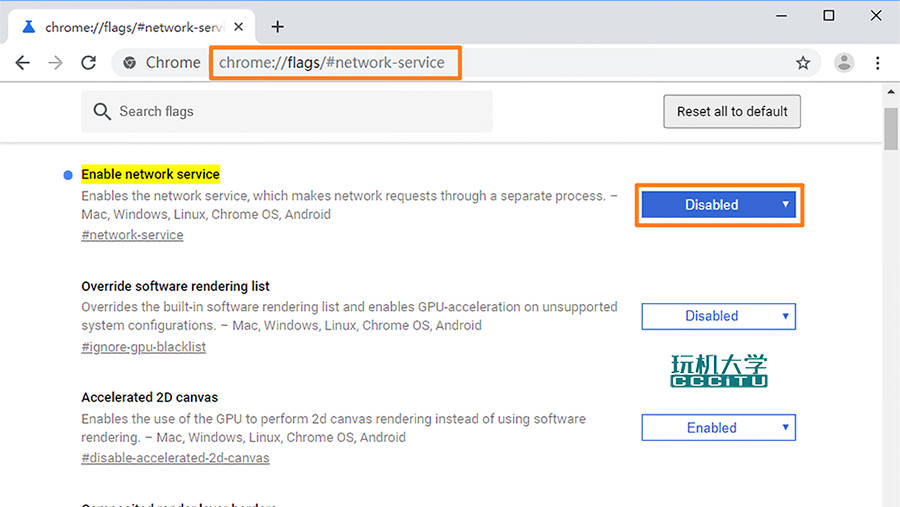Screen dimensions: 900x507
Task: Click the address bar URL
Action: coord(332,63)
